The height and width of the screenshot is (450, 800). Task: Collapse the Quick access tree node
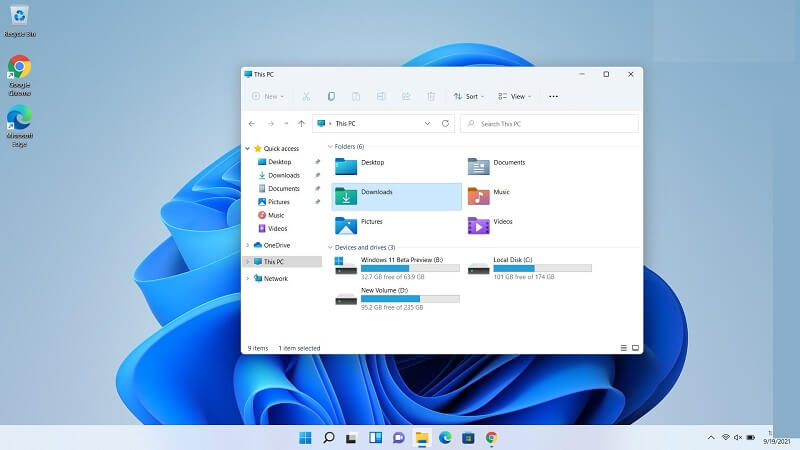(248, 148)
